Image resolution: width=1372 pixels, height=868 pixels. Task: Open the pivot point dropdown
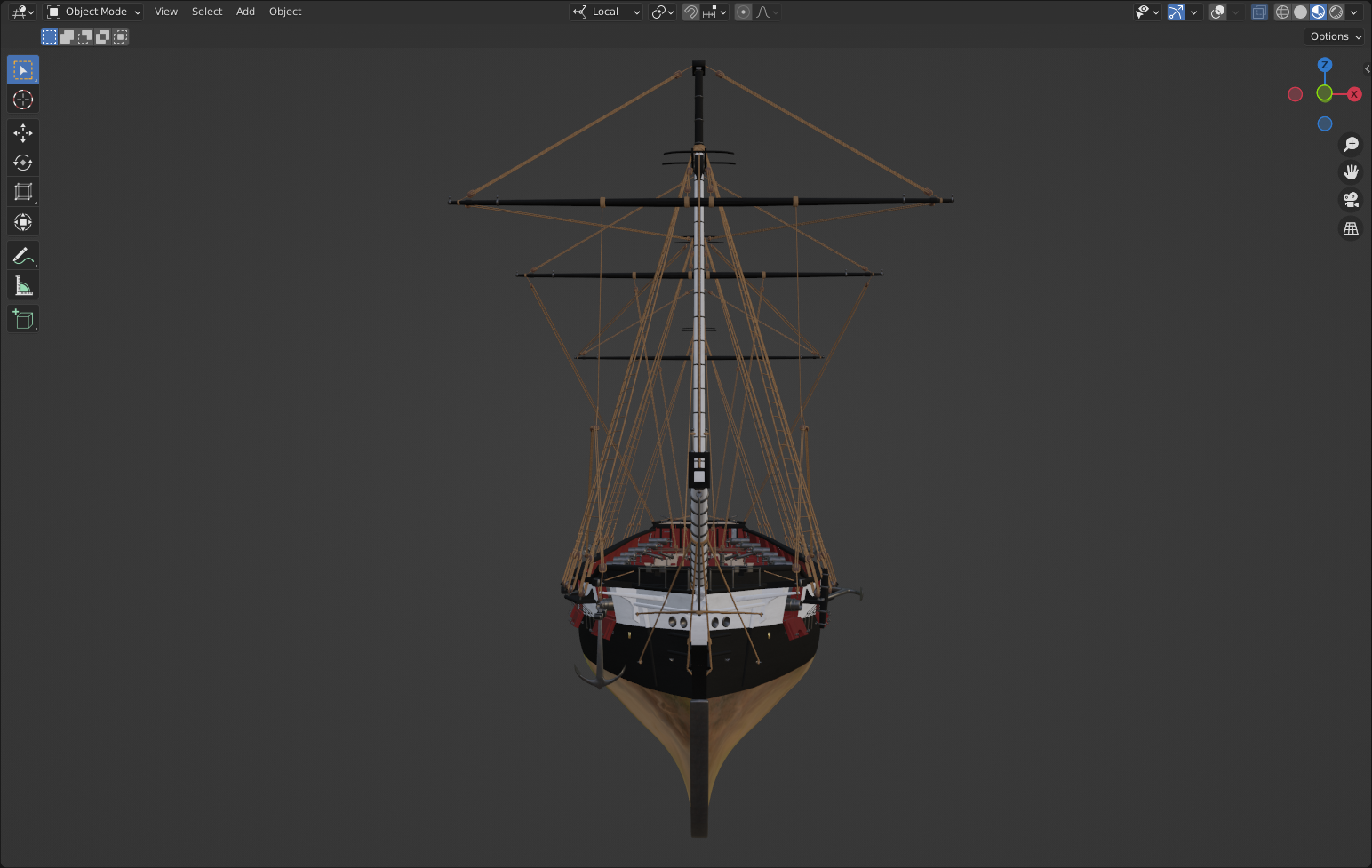coord(663,12)
